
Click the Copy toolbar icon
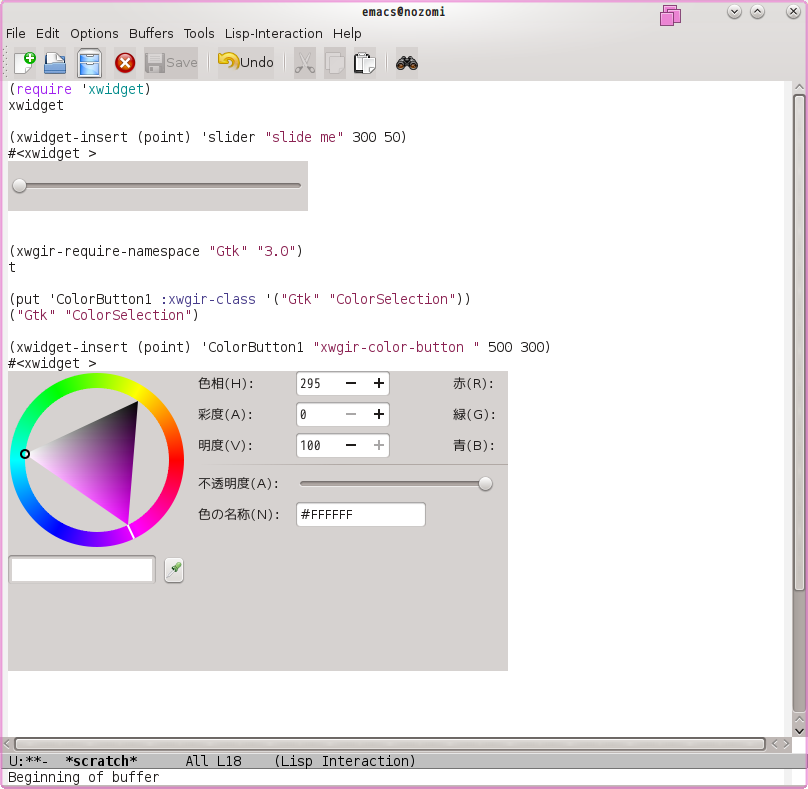coord(334,63)
